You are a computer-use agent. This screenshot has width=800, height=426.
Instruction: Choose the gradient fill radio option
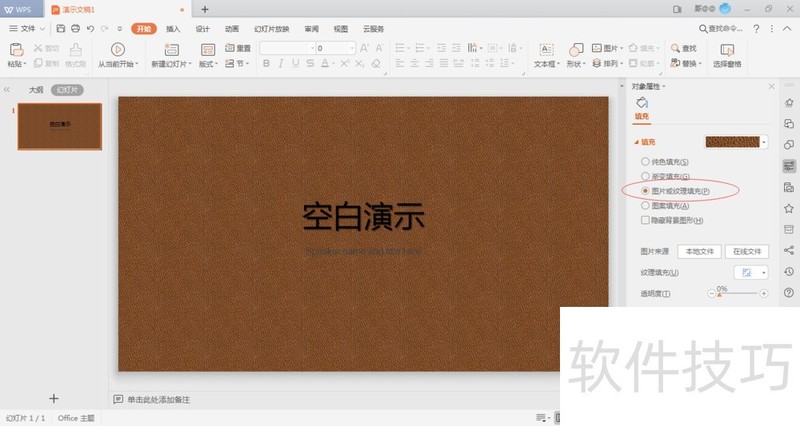coord(645,176)
